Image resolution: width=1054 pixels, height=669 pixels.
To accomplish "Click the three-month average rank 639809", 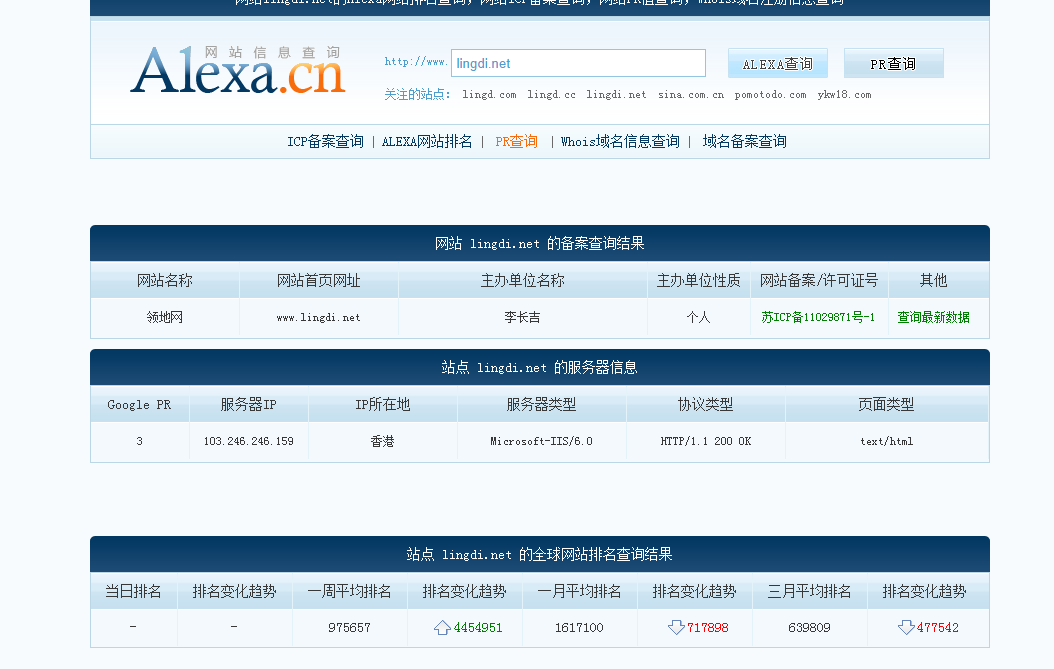I will coord(809,628).
